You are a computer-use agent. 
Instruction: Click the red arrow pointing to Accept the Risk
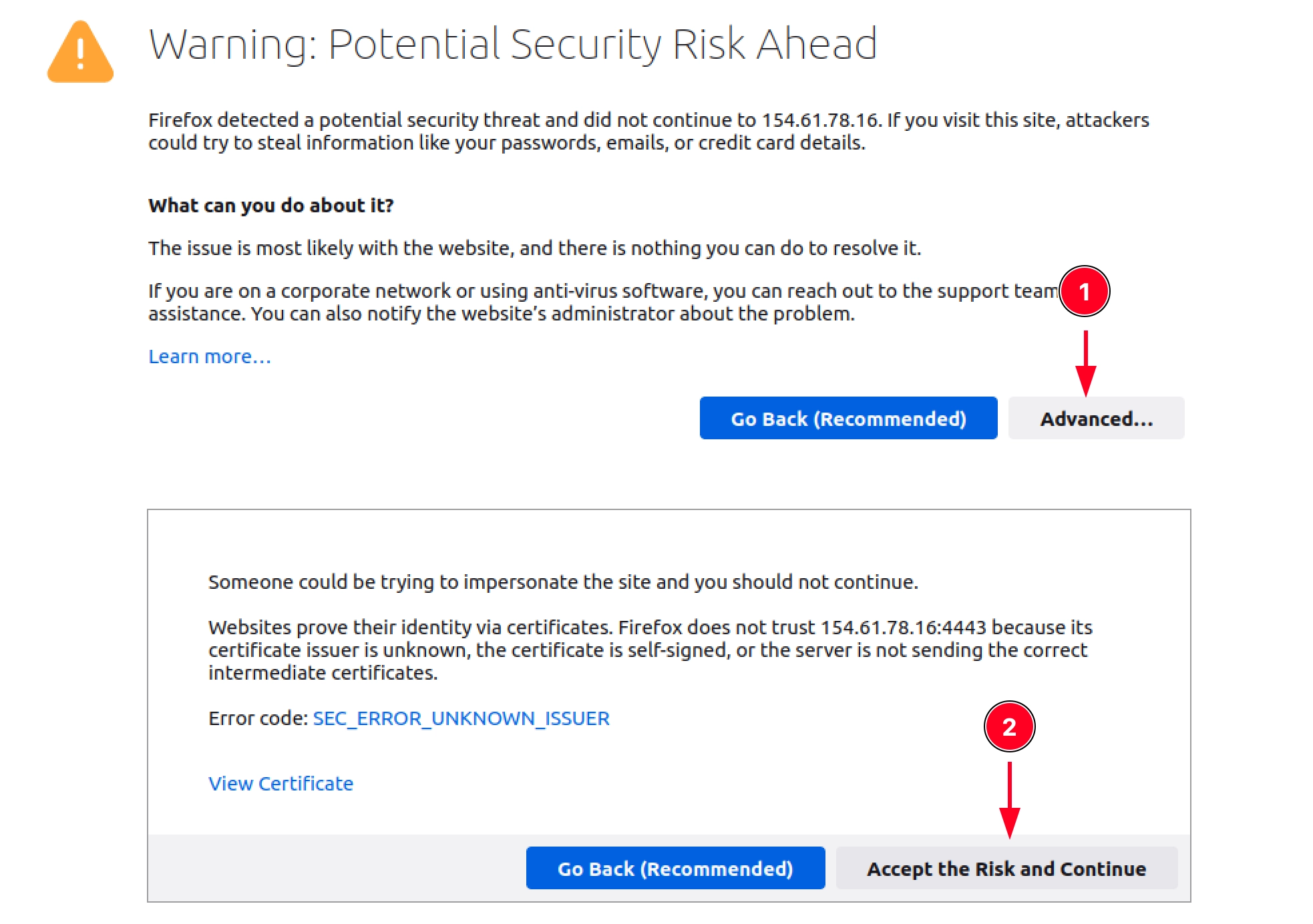coord(1009,800)
